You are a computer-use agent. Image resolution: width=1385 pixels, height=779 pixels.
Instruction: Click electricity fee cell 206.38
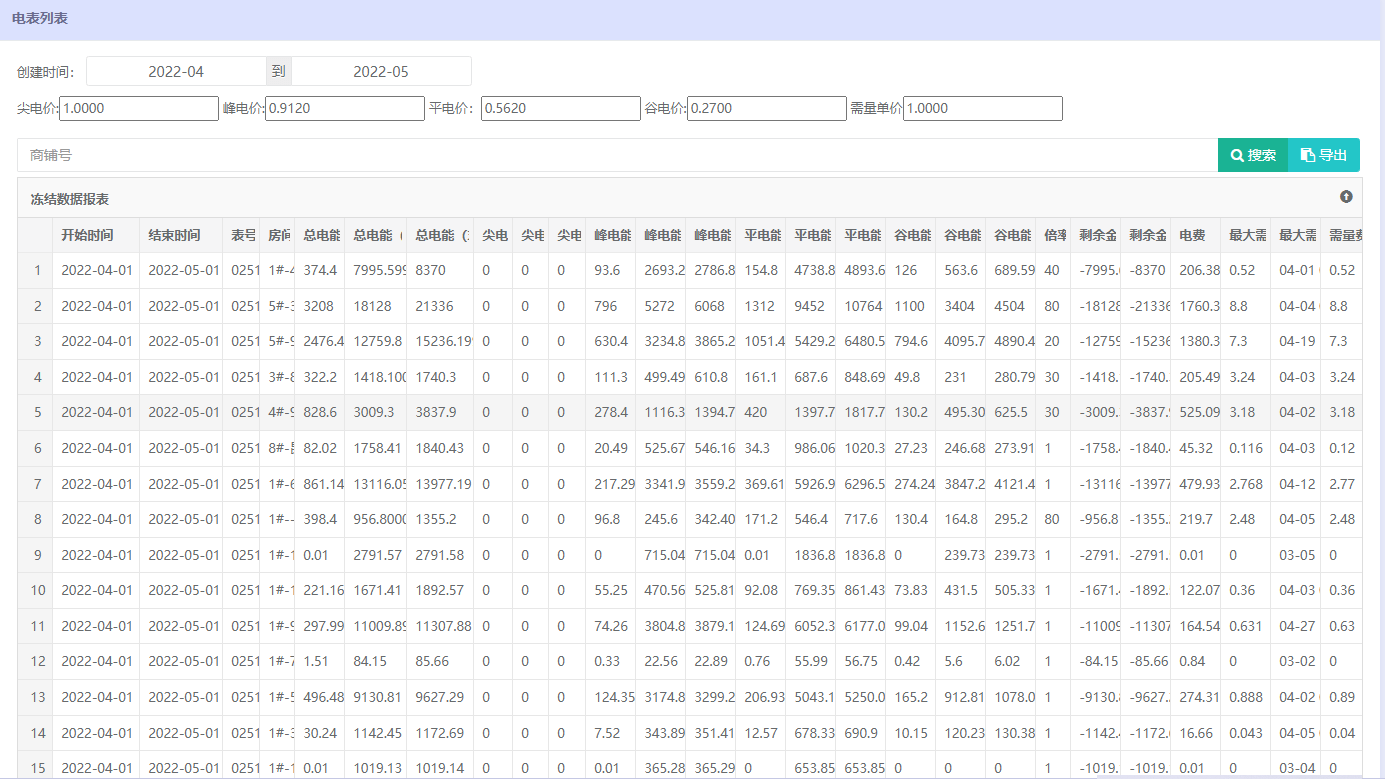[1195, 270]
